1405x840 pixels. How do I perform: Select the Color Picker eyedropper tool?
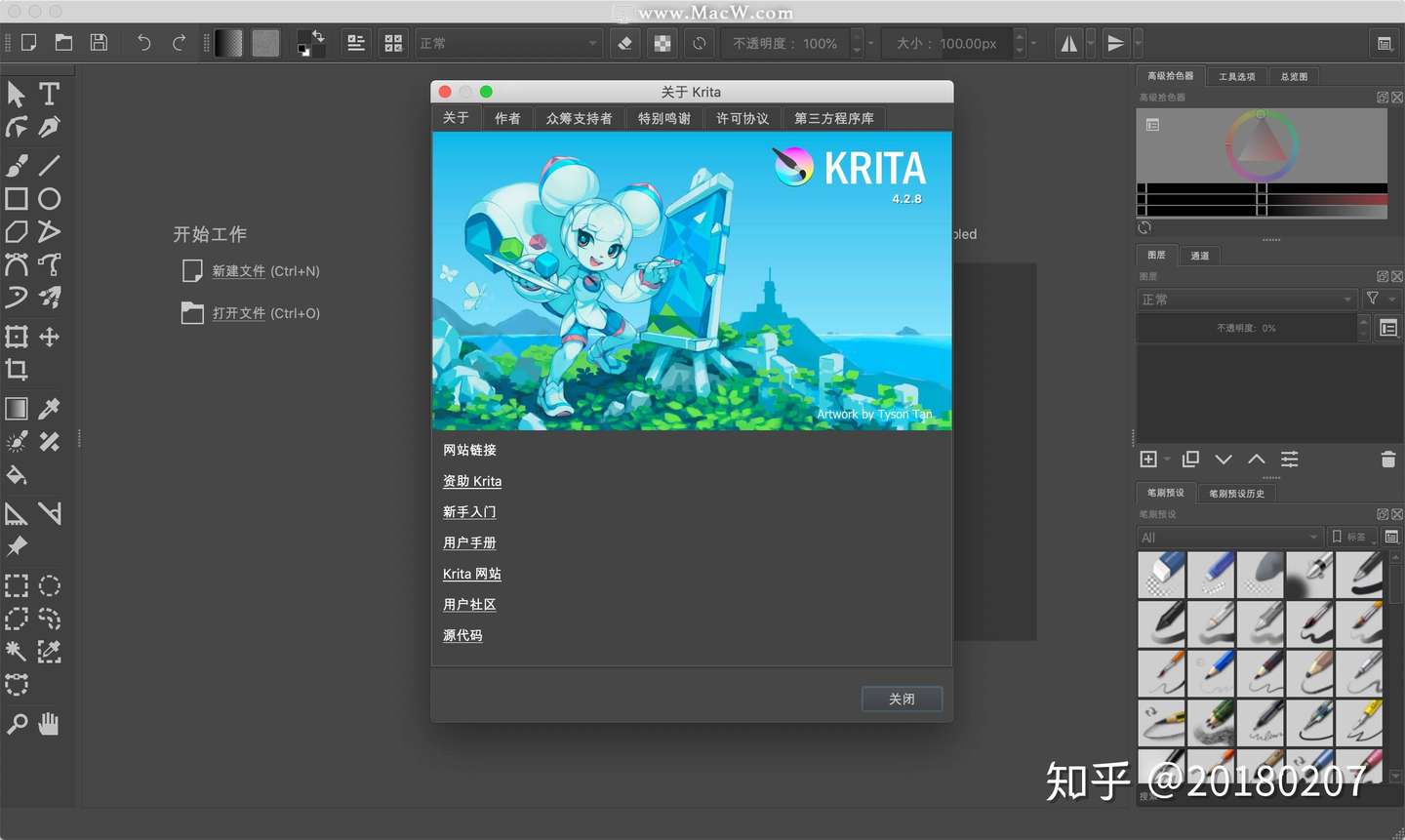[x=49, y=409]
